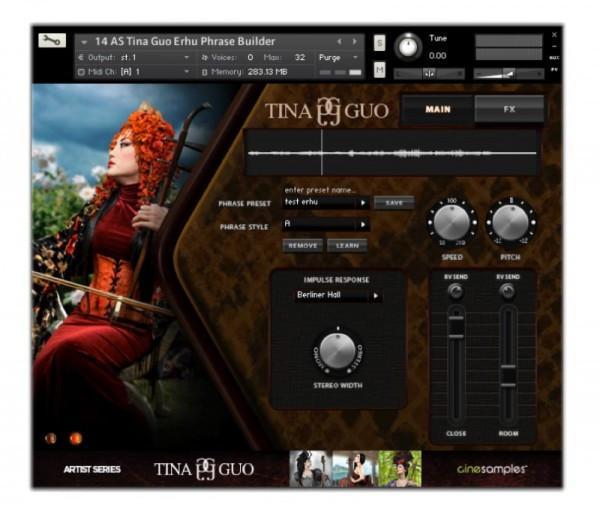Click the ROOM mic RV SEND knob
The height and width of the screenshot is (520, 600).
pos(508,292)
